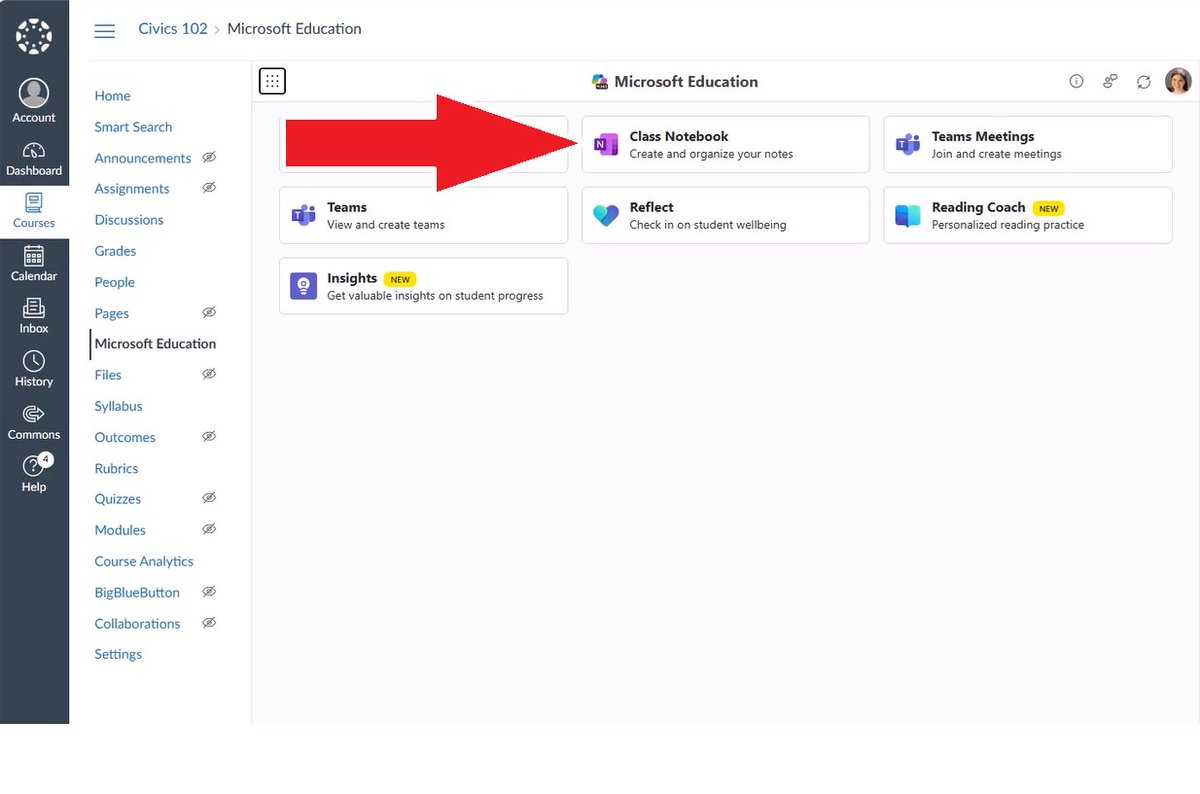Toggle the course navigation hamburger menu
1200x794 pixels.
tap(104, 31)
